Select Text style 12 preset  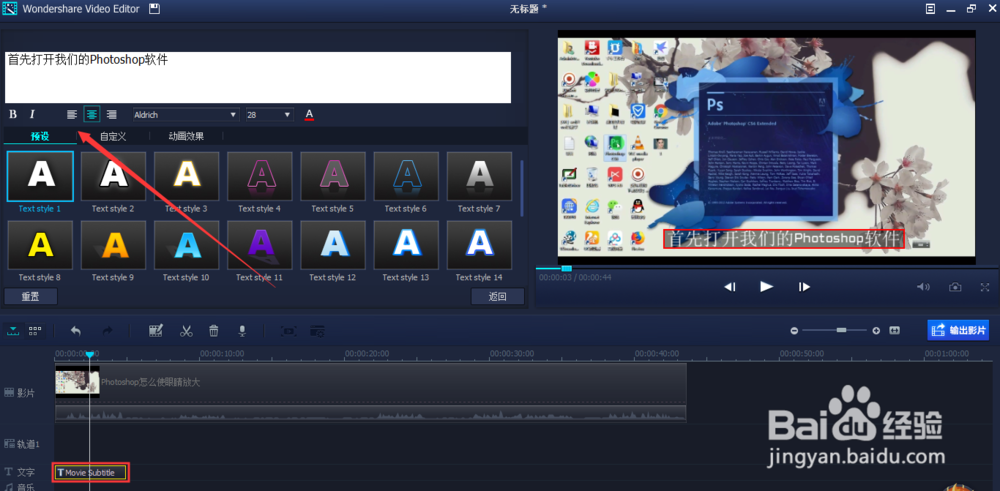(x=333, y=245)
